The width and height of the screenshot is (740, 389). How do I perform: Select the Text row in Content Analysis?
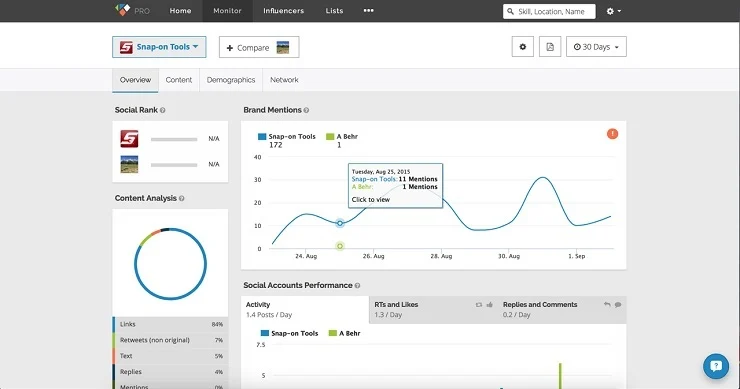click(170, 356)
